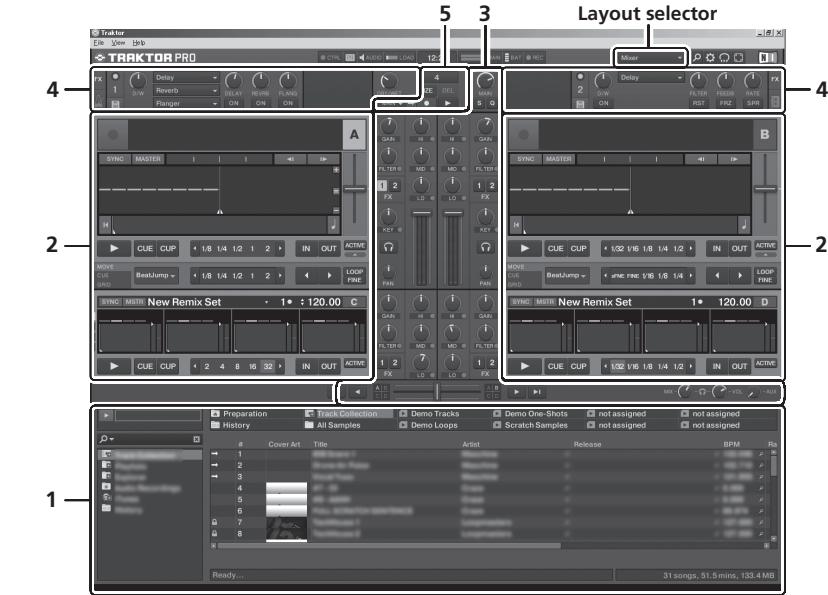Click the NI logo button in header

pos(767,58)
